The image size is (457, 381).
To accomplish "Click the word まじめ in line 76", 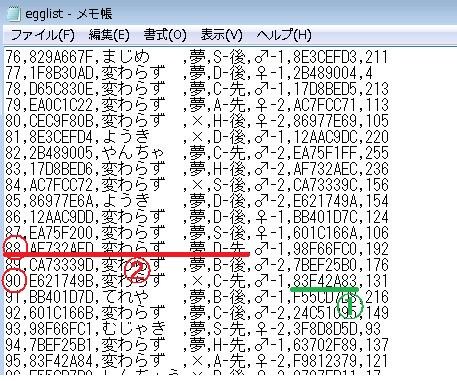I will pos(125,57).
